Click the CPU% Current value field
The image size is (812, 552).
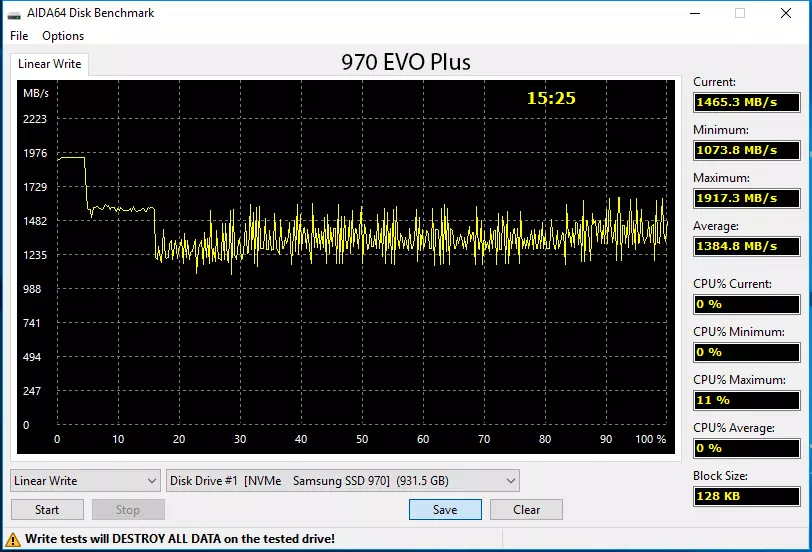tap(747, 304)
